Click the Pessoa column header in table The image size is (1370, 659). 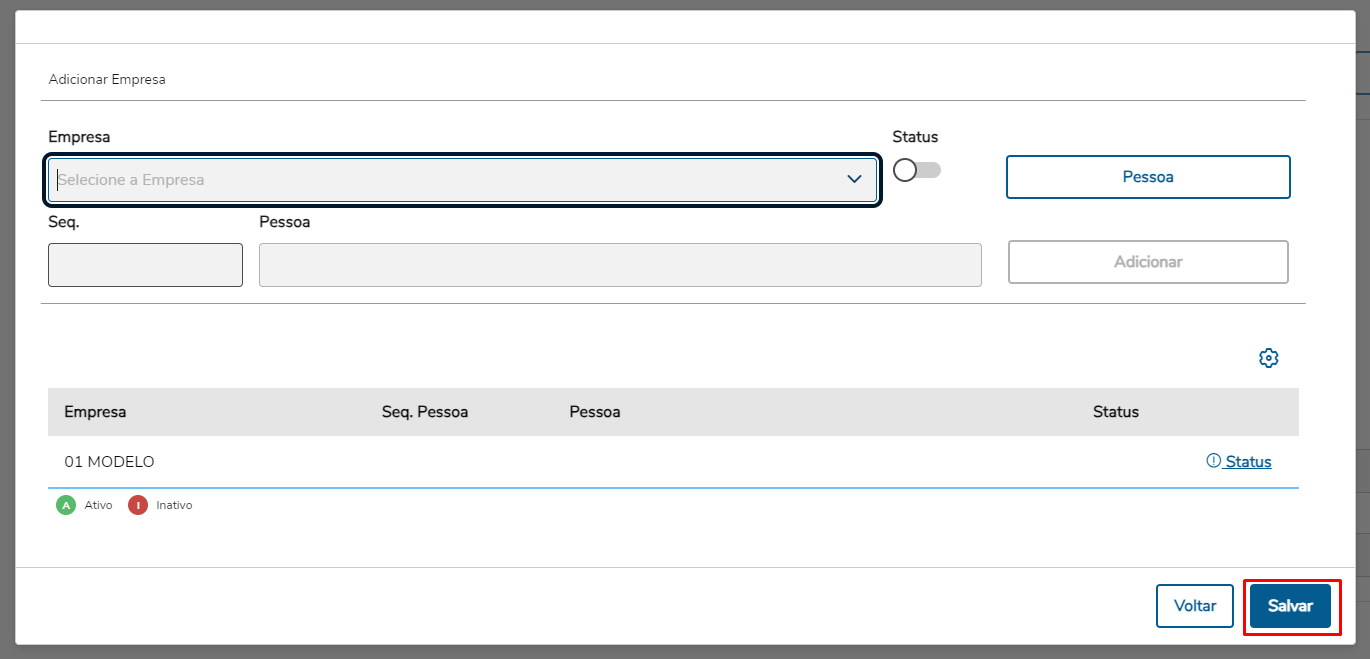[x=595, y=412]
